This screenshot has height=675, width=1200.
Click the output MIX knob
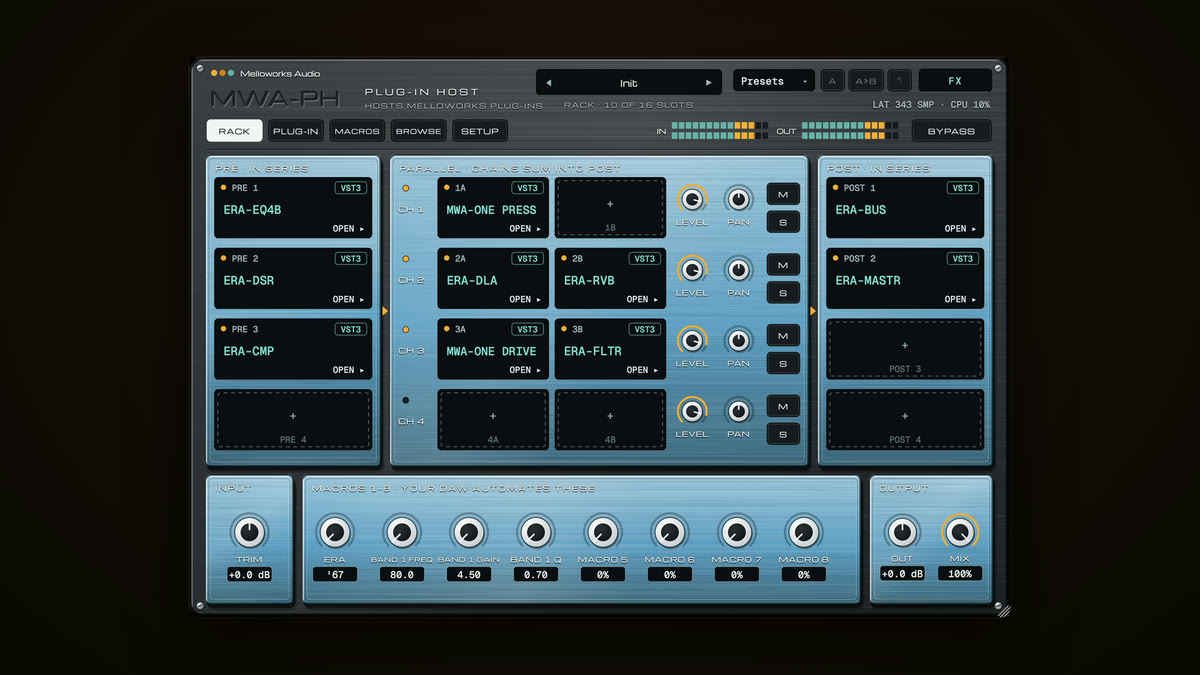coord(960,532)
